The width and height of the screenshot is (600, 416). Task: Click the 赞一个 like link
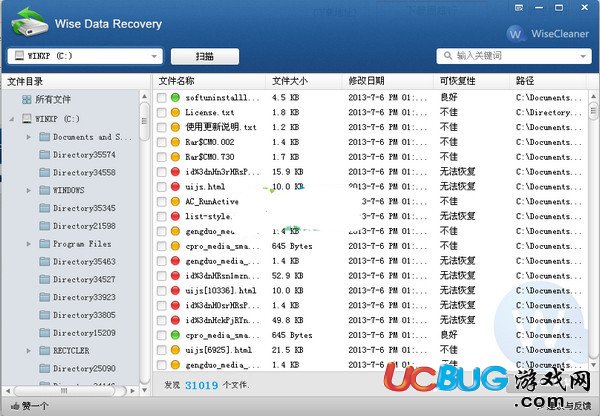(35, 406)
